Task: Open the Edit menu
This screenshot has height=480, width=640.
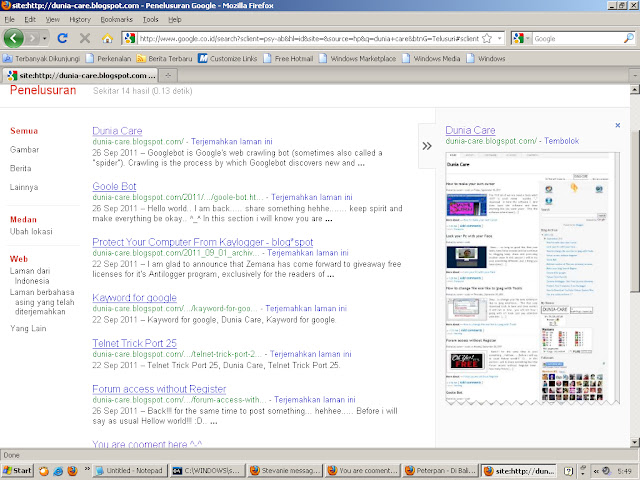Action: pyautogui.click(x=30, y=19)
